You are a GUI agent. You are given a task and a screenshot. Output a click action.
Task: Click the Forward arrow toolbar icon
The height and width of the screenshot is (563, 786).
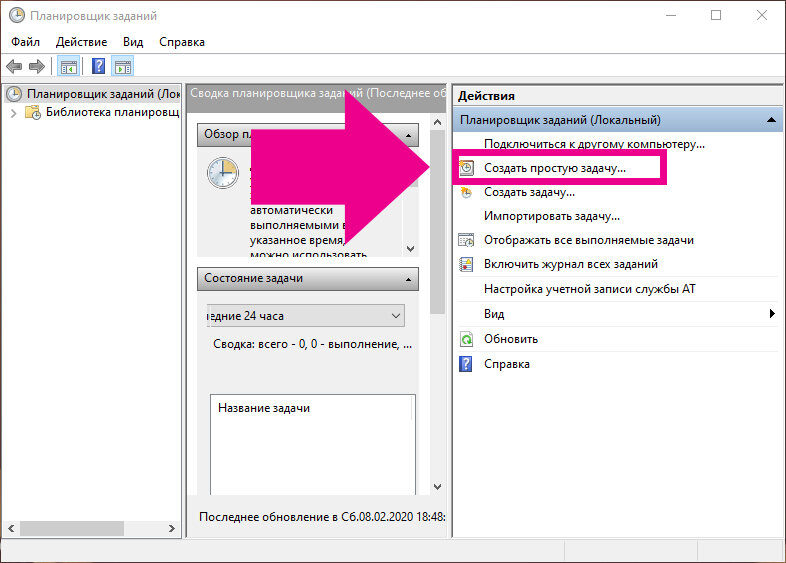(37, 66)
